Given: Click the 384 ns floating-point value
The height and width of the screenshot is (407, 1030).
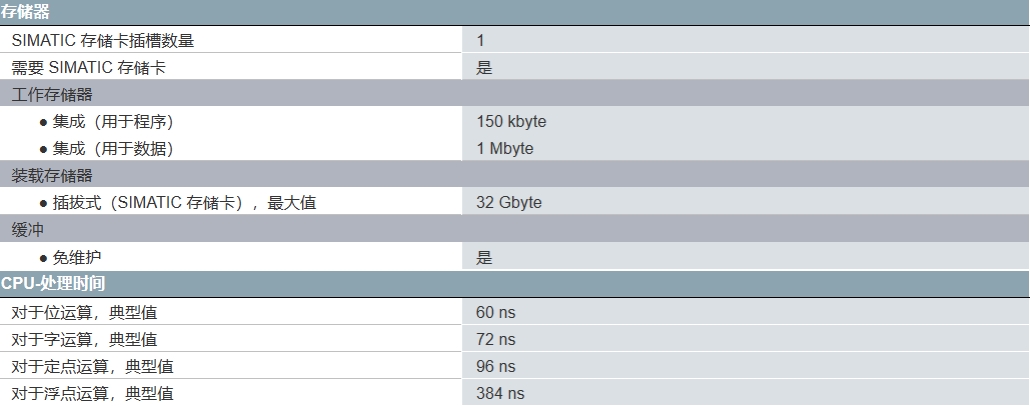Looking at the screenshot, I should coord(500,393).
